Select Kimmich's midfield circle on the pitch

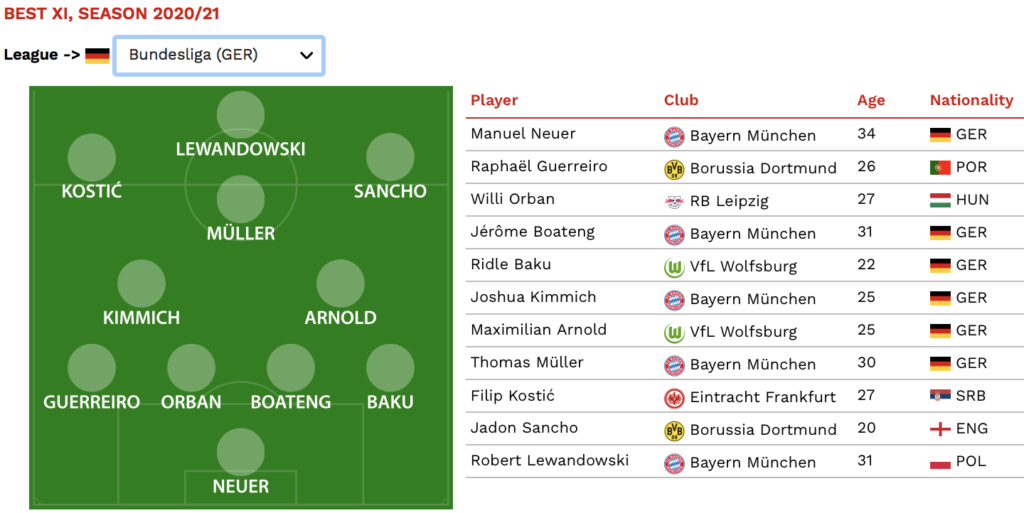coord(141,283)
